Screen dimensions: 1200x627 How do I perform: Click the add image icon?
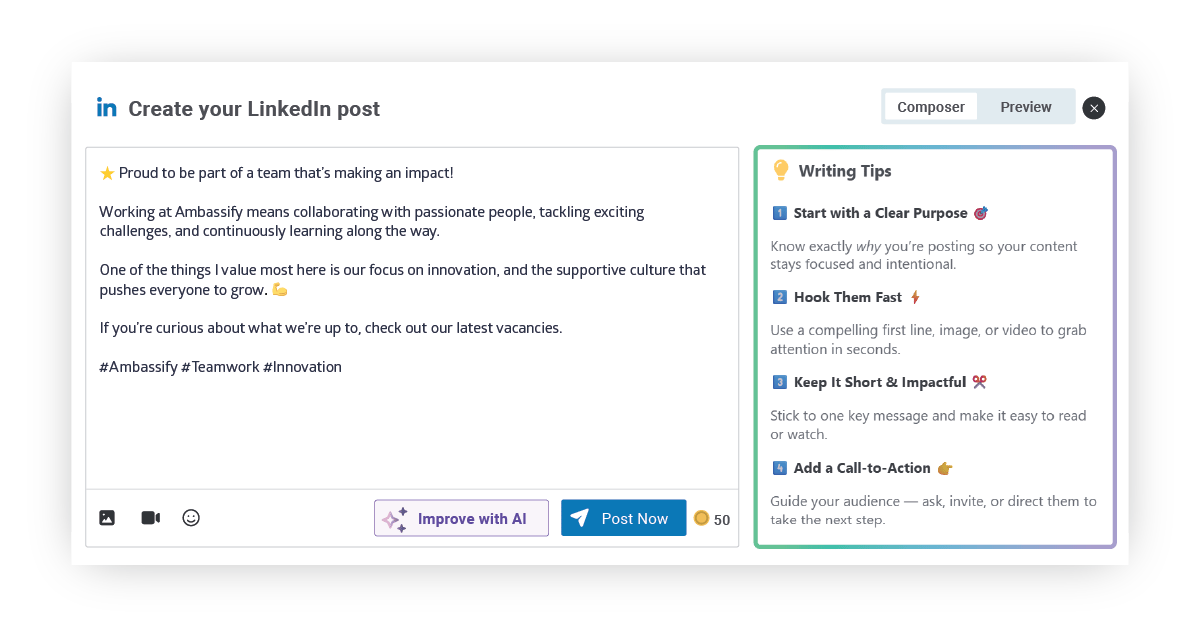pyautogui.click(x=107, y=518)
